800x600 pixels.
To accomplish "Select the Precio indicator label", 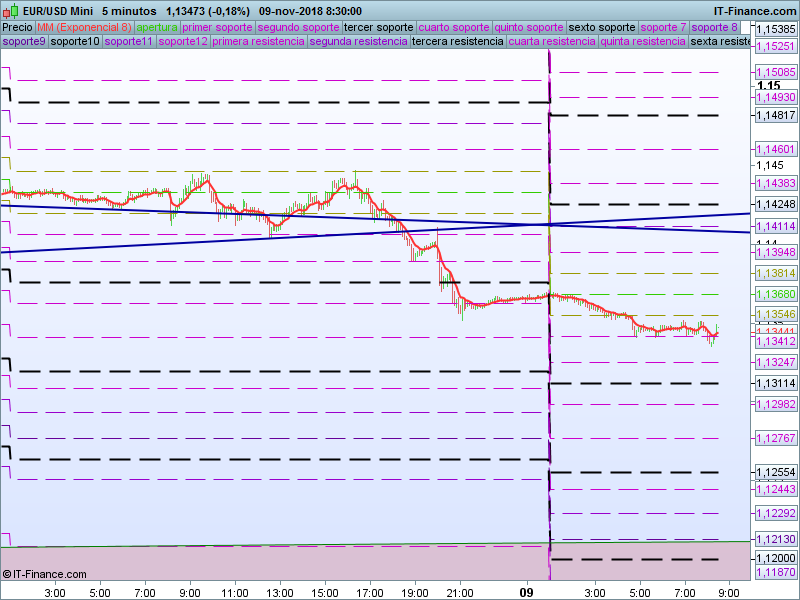I will click(x=17, y=27).
